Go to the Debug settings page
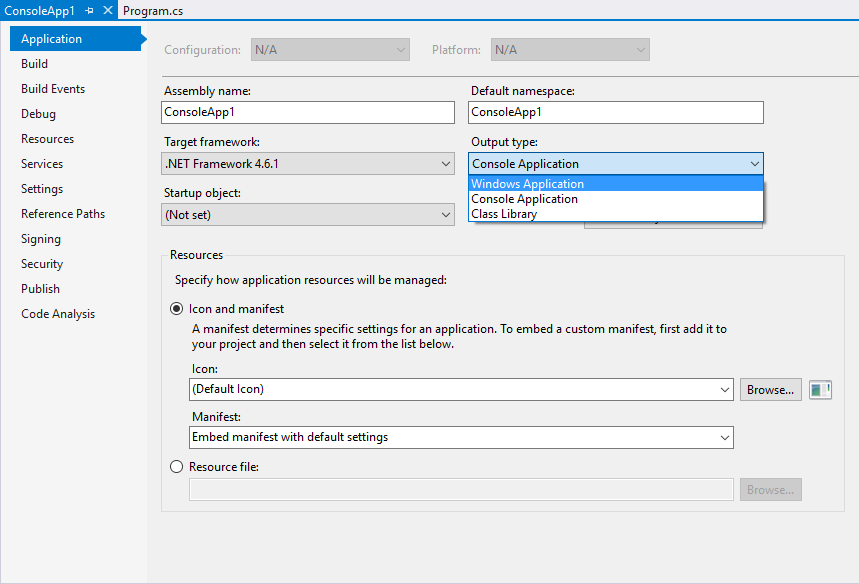This screenshot has height=584, width=859. click(x=39, y=114)
